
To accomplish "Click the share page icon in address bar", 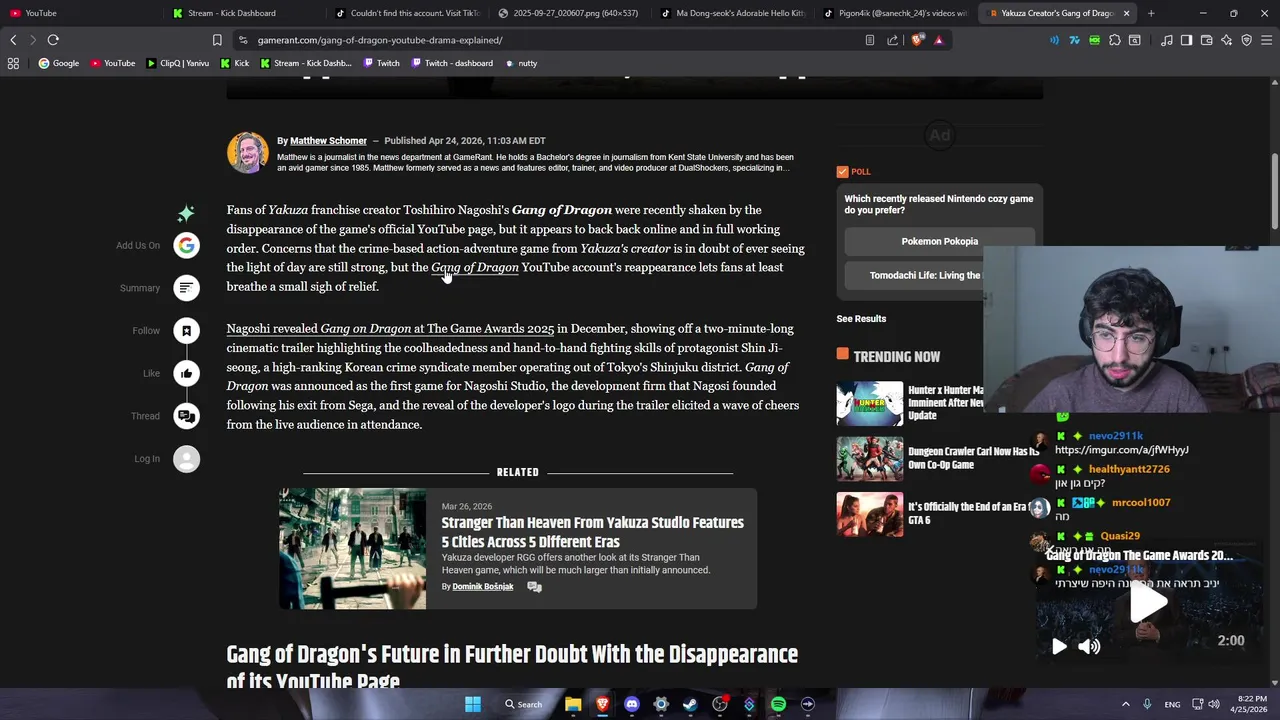I will point(892,40).
